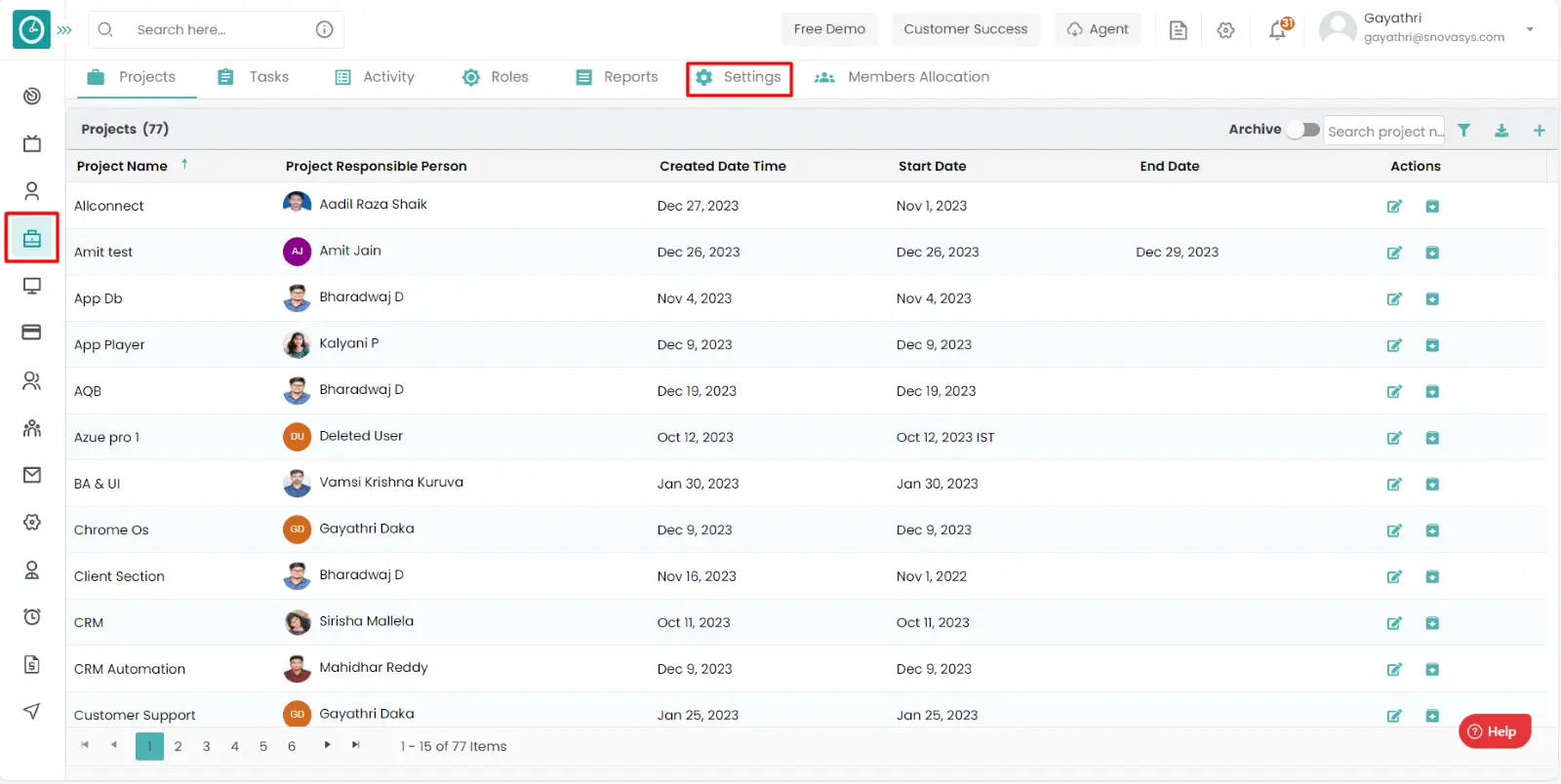Click the notification bell icon
Screen dimensions: 1561x784
[1278, 30]
